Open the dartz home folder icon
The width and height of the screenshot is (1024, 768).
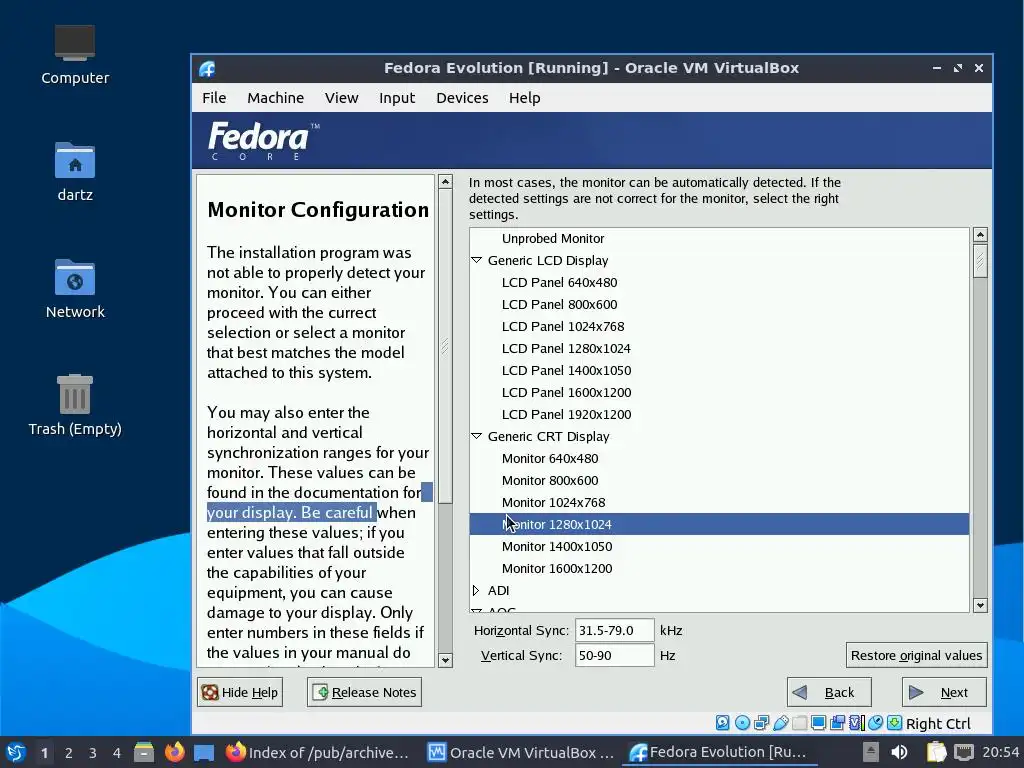pos(75,172)
